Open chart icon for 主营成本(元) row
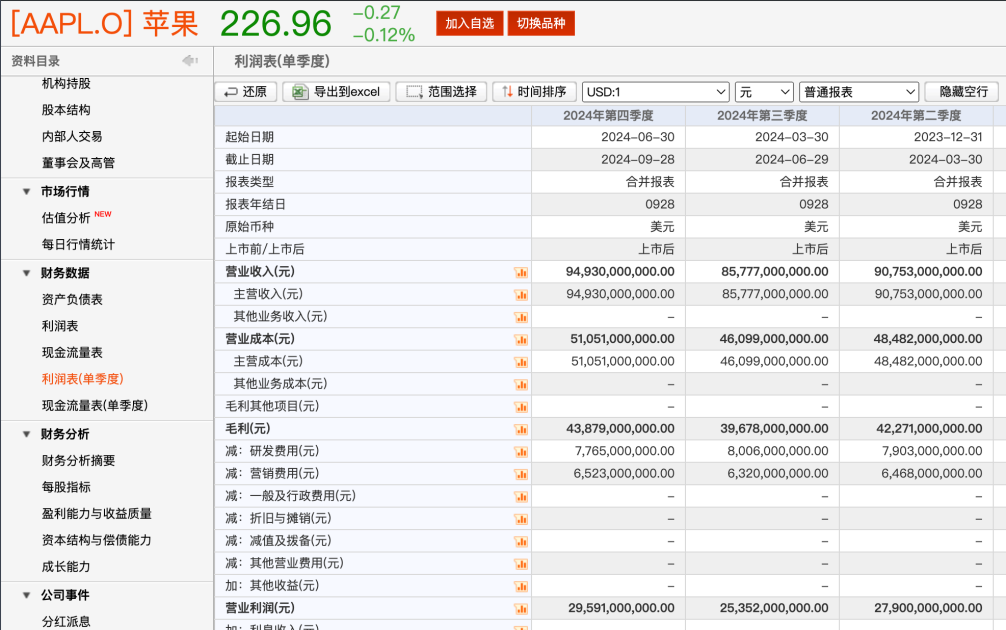 point(521,362)
